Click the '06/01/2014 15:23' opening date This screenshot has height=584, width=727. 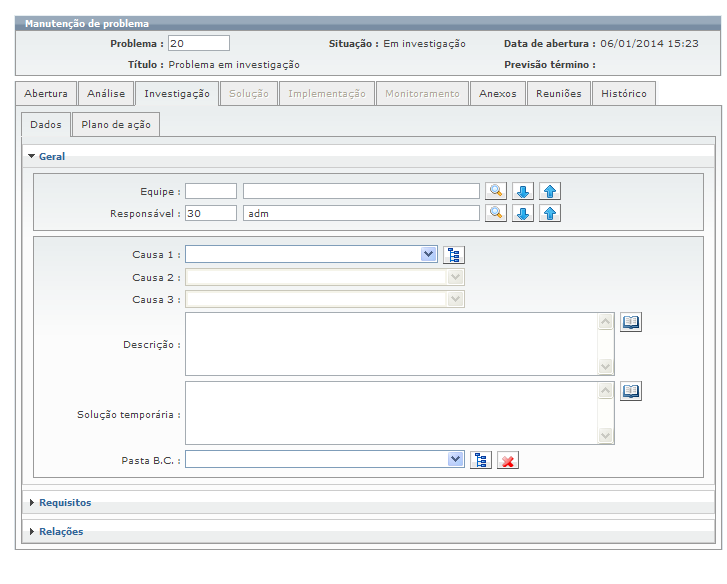pyautogui.click(x=649, y=44)
